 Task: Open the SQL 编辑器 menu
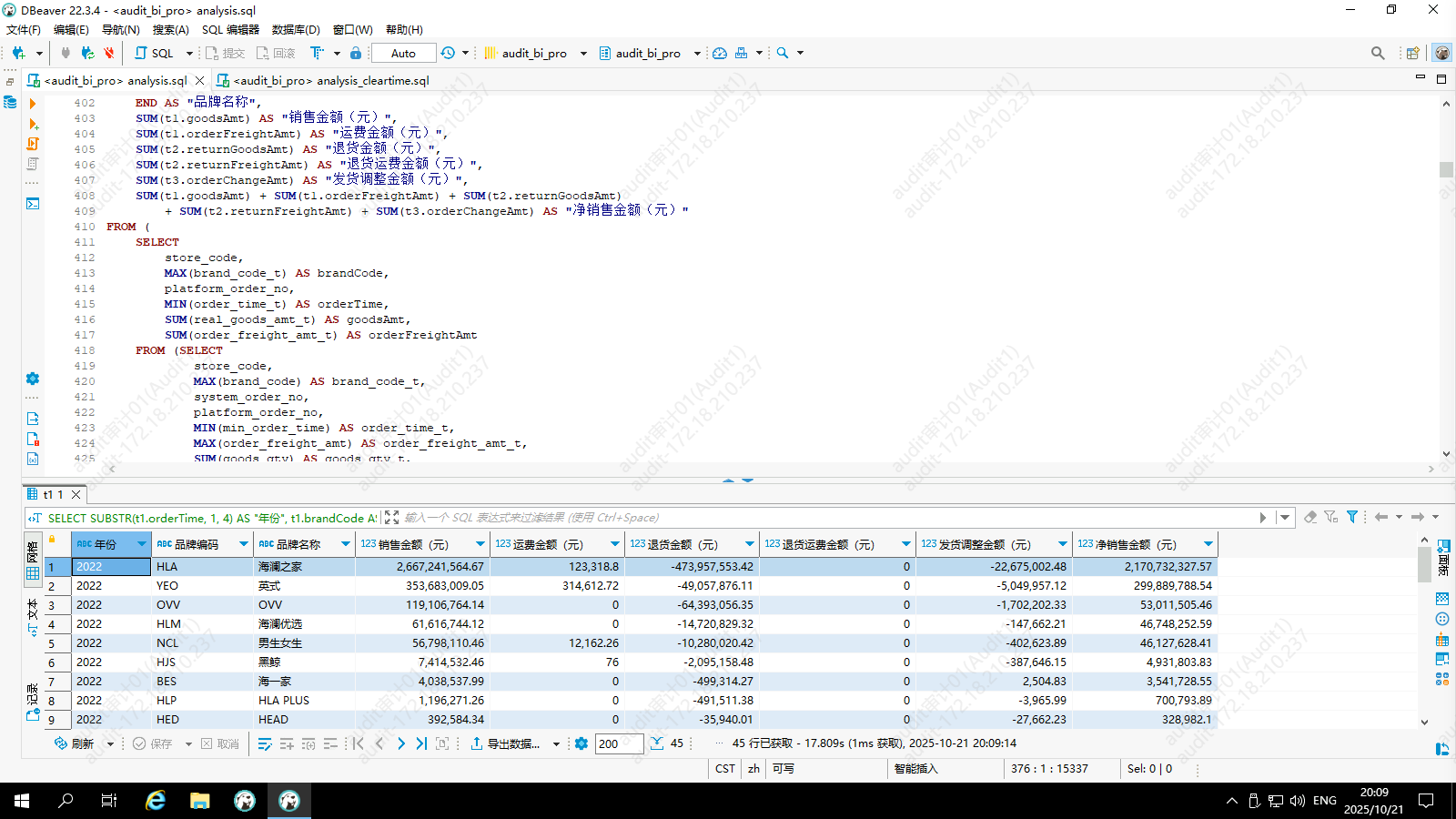coord(230,29)
